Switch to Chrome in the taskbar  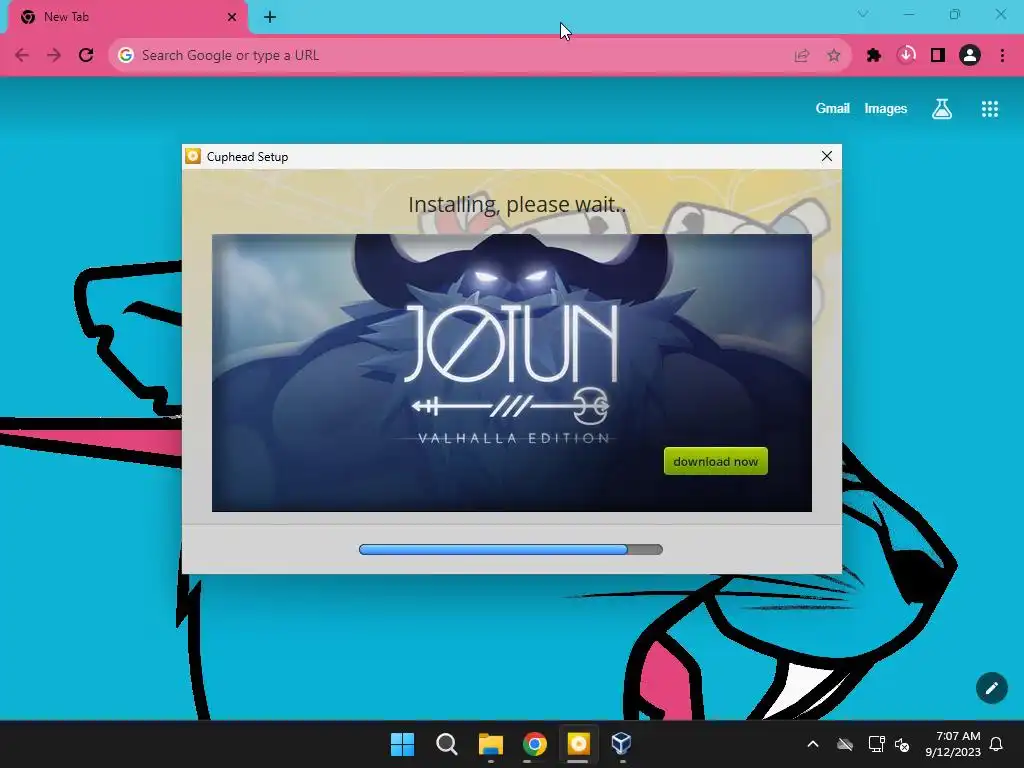tap(534, 744)
